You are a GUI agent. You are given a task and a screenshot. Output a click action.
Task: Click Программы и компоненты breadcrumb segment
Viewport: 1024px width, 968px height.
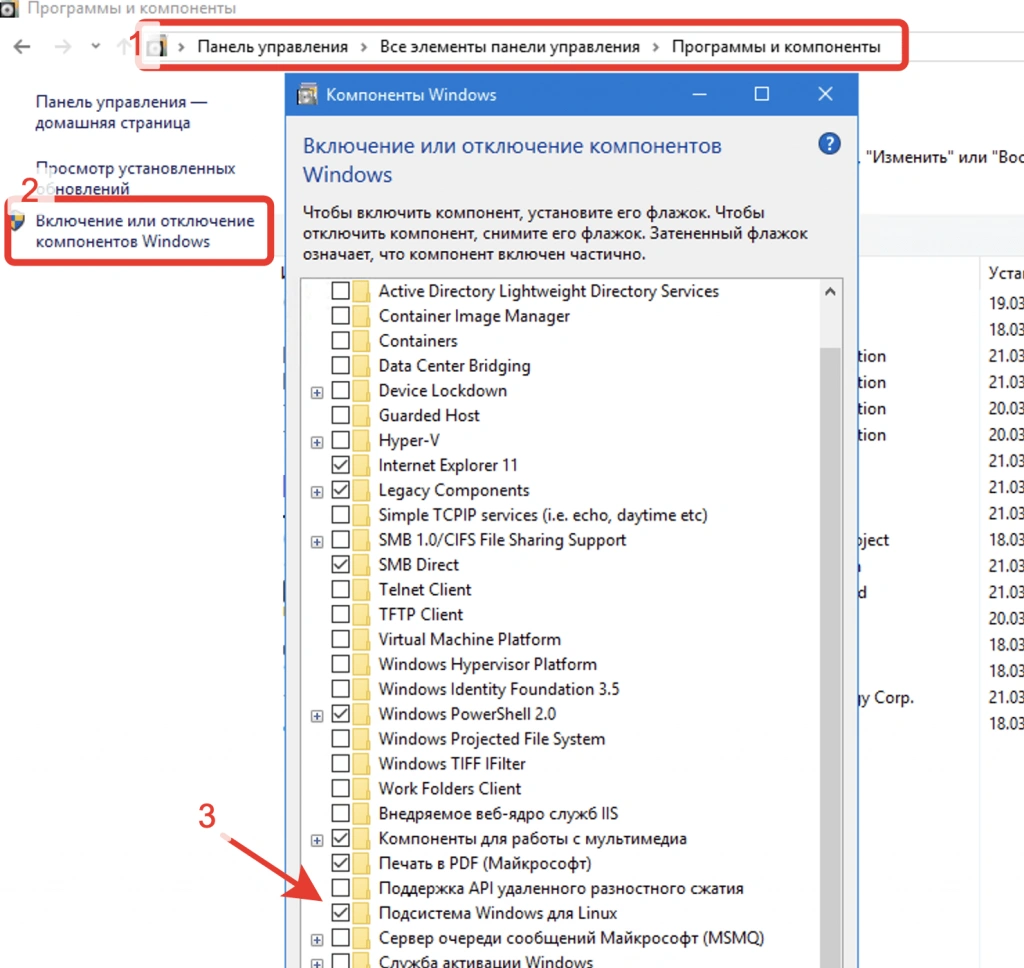(776, 47)
